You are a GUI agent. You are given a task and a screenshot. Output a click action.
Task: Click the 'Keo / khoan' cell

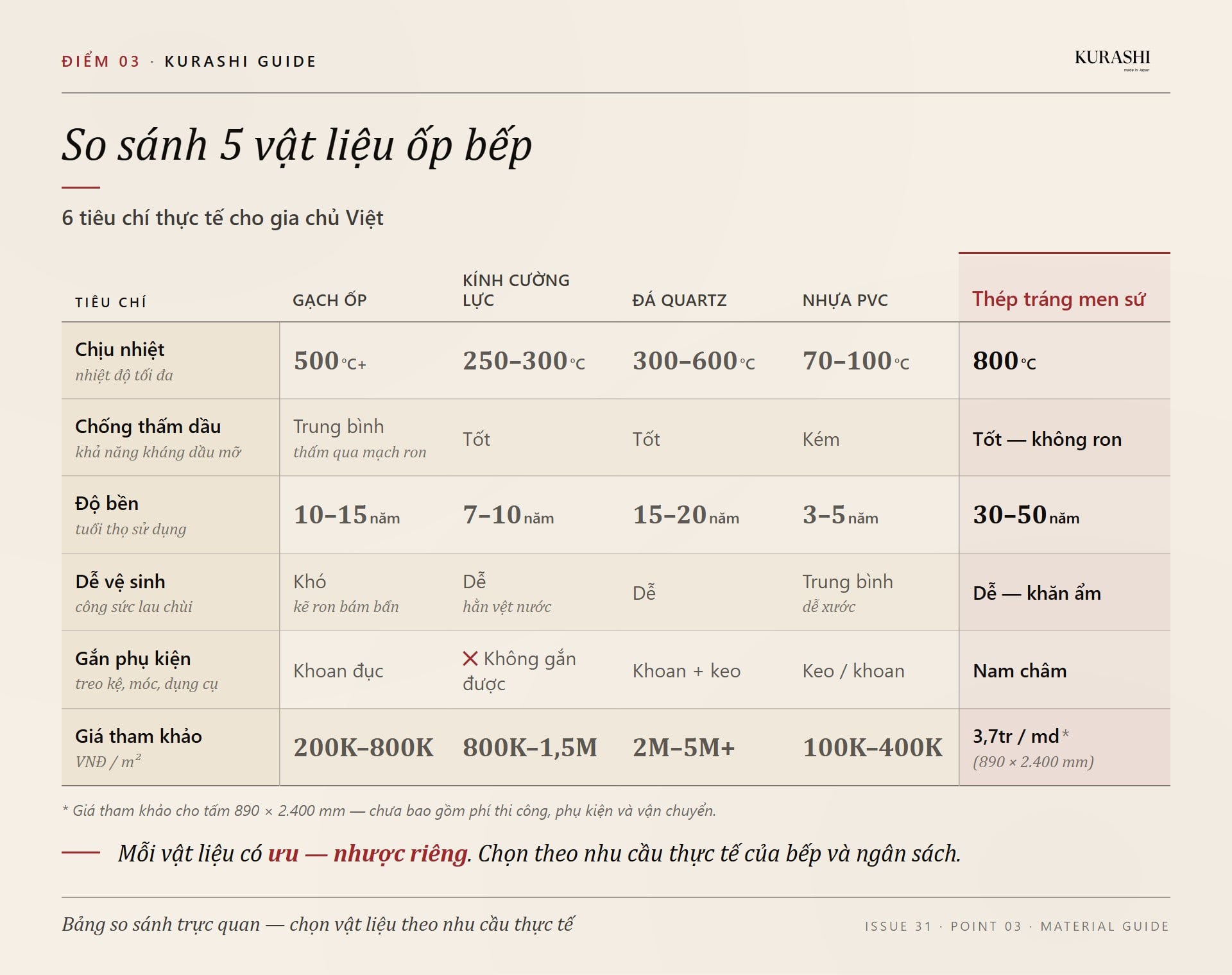point(853,671)
